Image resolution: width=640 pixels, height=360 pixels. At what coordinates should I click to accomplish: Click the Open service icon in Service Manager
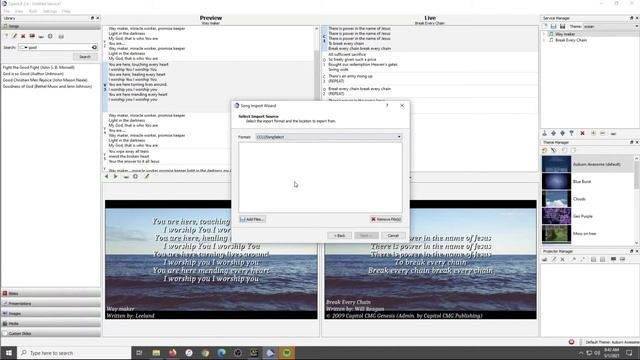553,27
